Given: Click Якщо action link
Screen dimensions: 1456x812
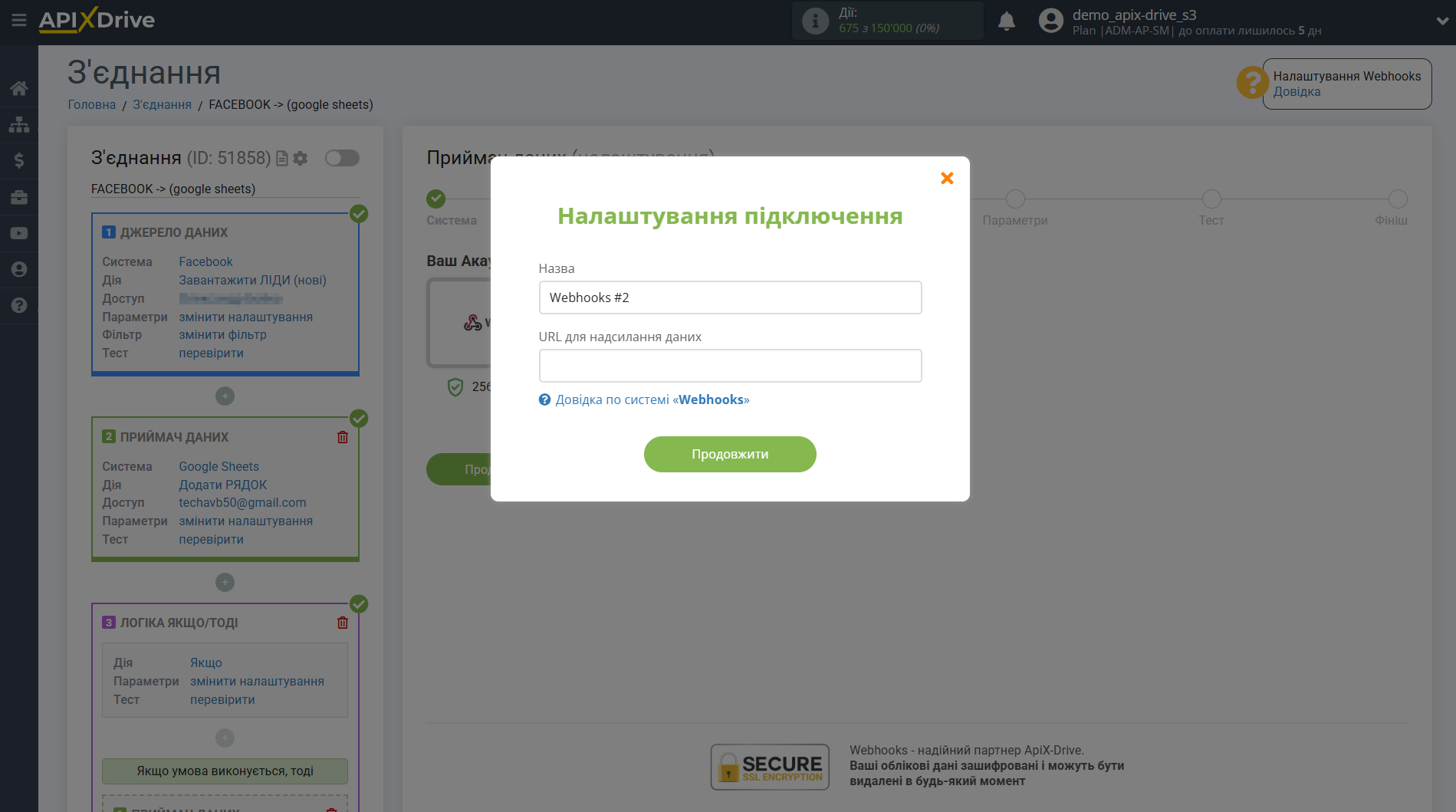Looking at the screenshot, I should point(206,662).
